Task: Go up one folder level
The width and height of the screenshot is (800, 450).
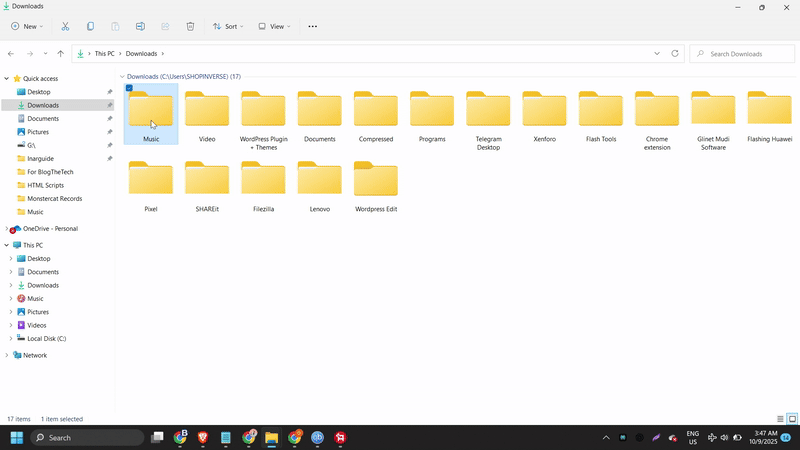Action: (60, 53)
